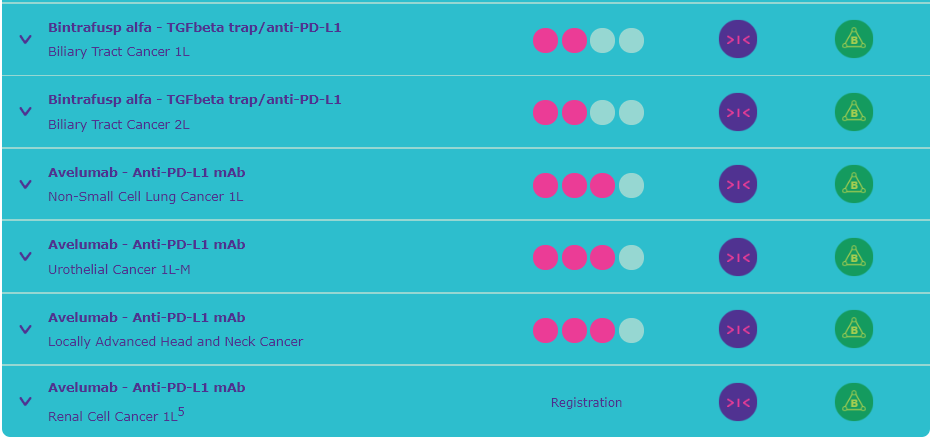This screenshot has width=933, height=439.
Task: Expand Renal Cell Cancer 1L row chevron
Action: point(25,402)
